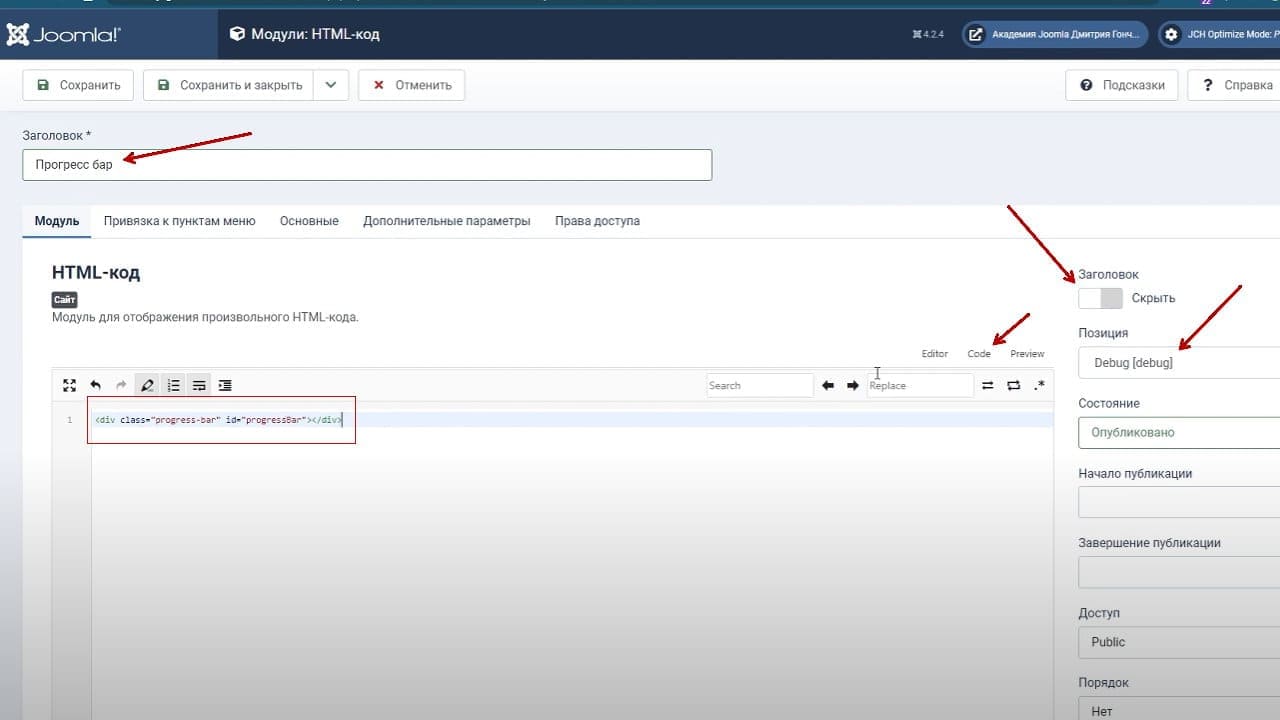
Task: Open the Позиция Debug dropdown
Action: coord(1179,363)
